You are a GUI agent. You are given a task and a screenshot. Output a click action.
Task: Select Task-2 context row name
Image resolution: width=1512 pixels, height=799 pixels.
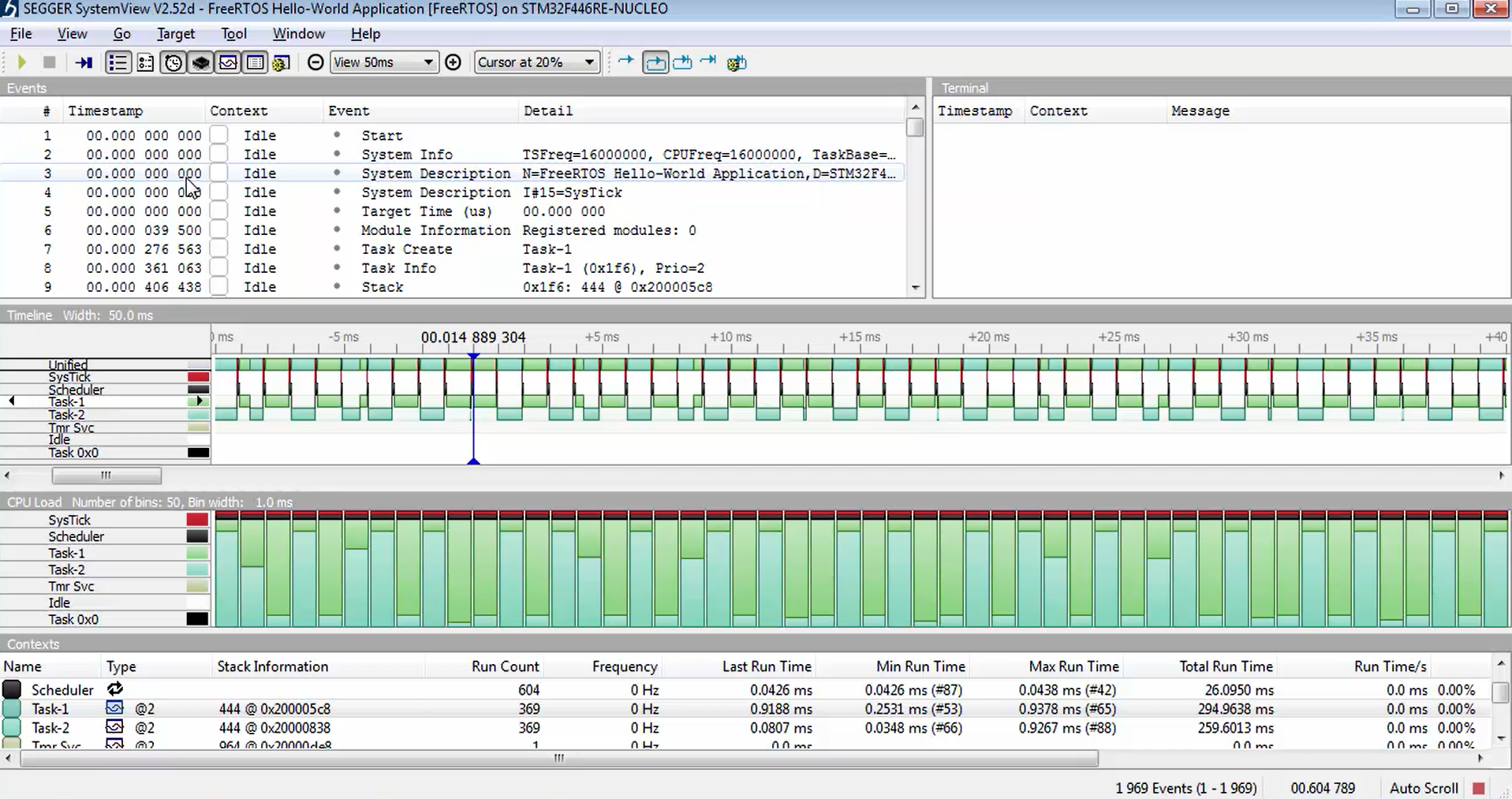50,728
